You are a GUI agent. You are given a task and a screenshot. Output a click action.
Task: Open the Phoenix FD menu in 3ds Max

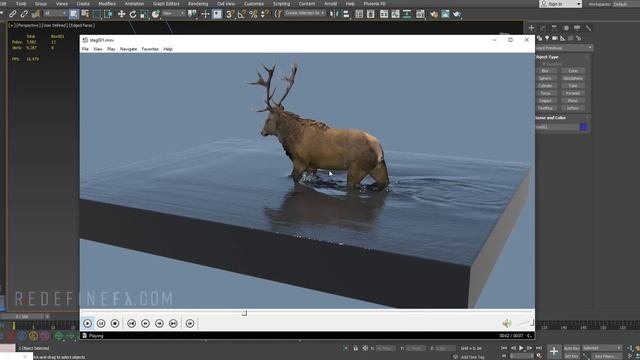pos(374,4)
